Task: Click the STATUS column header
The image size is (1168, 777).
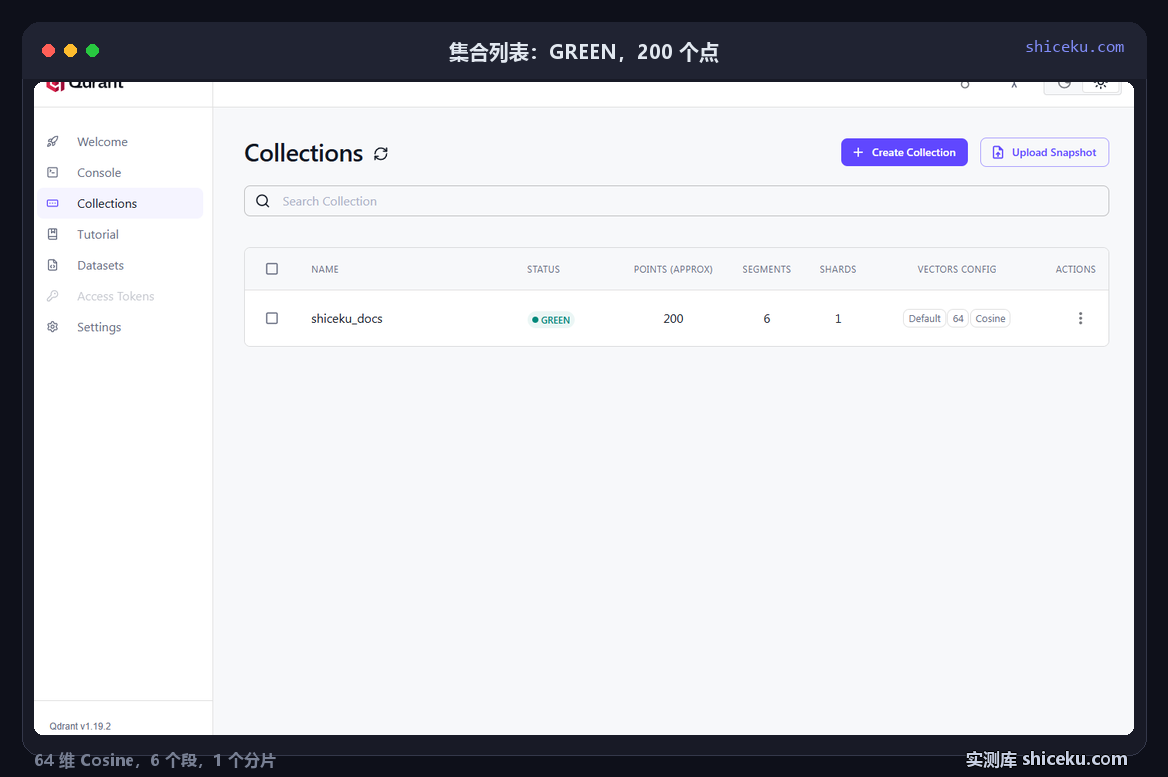Action: click(x=543, y=269)
